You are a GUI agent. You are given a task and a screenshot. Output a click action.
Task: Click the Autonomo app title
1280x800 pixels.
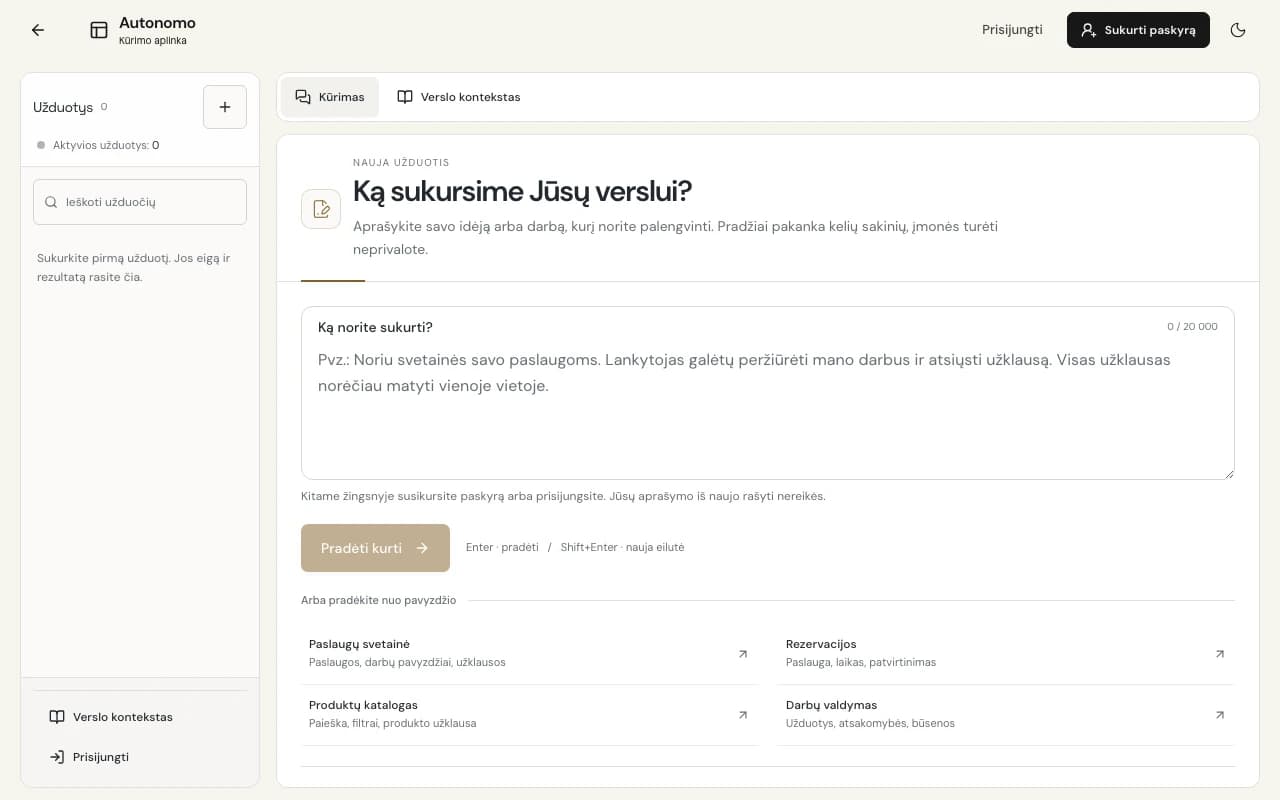coord(157,23)
